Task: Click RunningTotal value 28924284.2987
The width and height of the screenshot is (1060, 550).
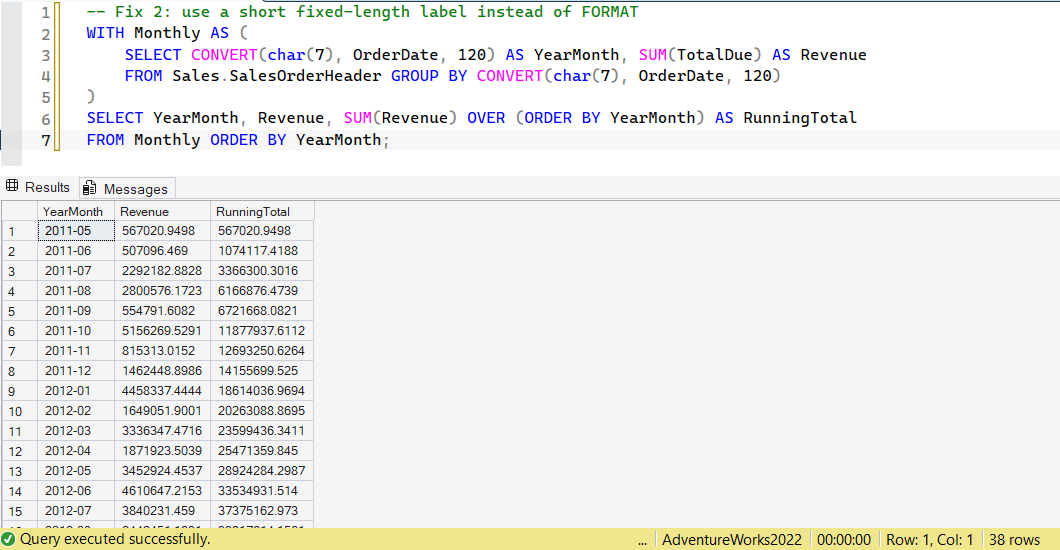Action: (x=262, y=470)
